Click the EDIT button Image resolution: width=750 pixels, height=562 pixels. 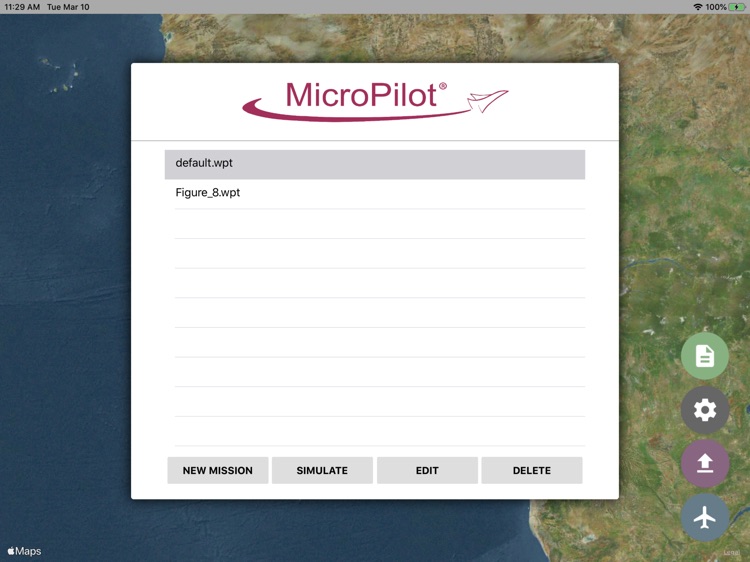click(x=427, y=470)
